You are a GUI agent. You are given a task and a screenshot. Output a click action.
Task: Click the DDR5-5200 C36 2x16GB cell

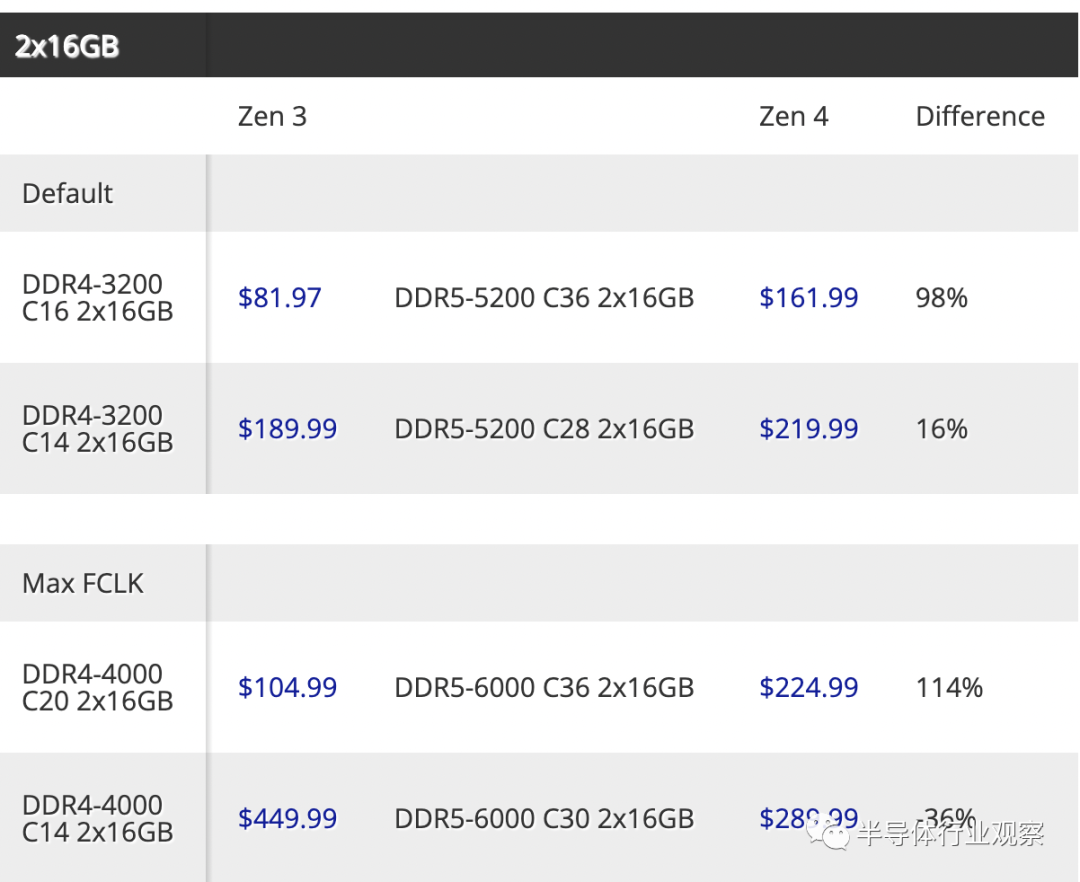point(544,298)
